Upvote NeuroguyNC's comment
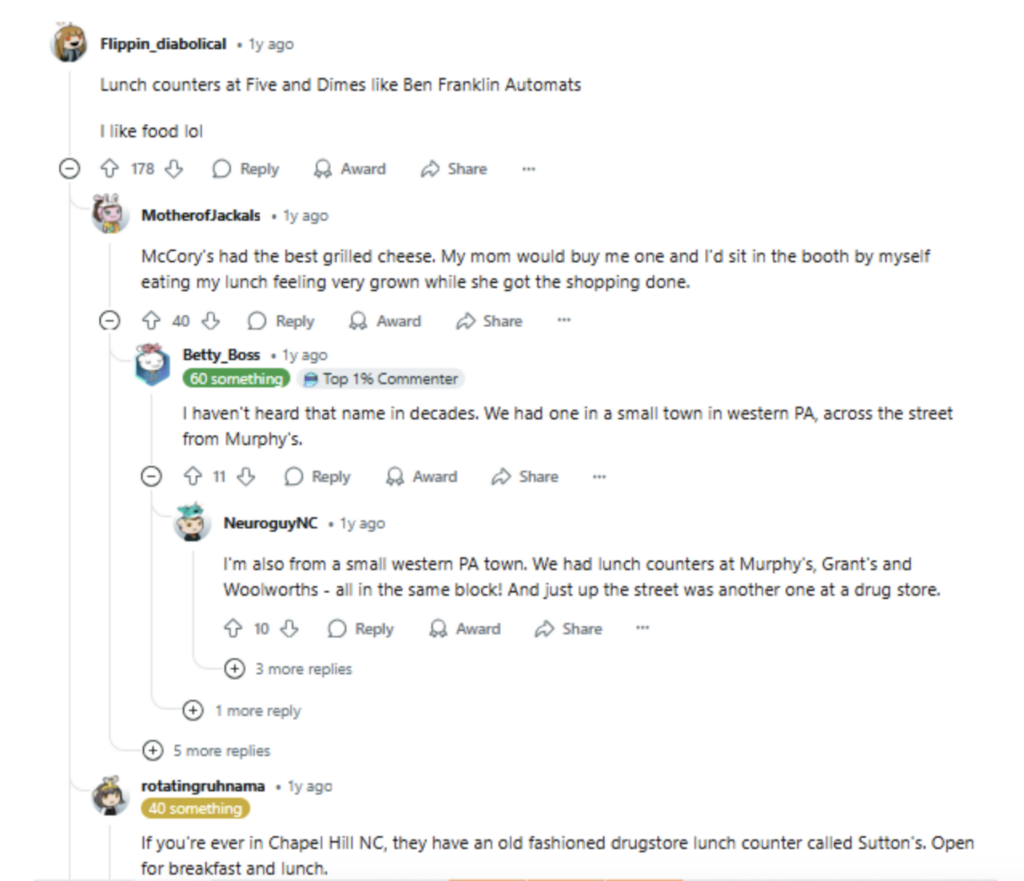The image size is (1024, 881). (x=233, y=629)
